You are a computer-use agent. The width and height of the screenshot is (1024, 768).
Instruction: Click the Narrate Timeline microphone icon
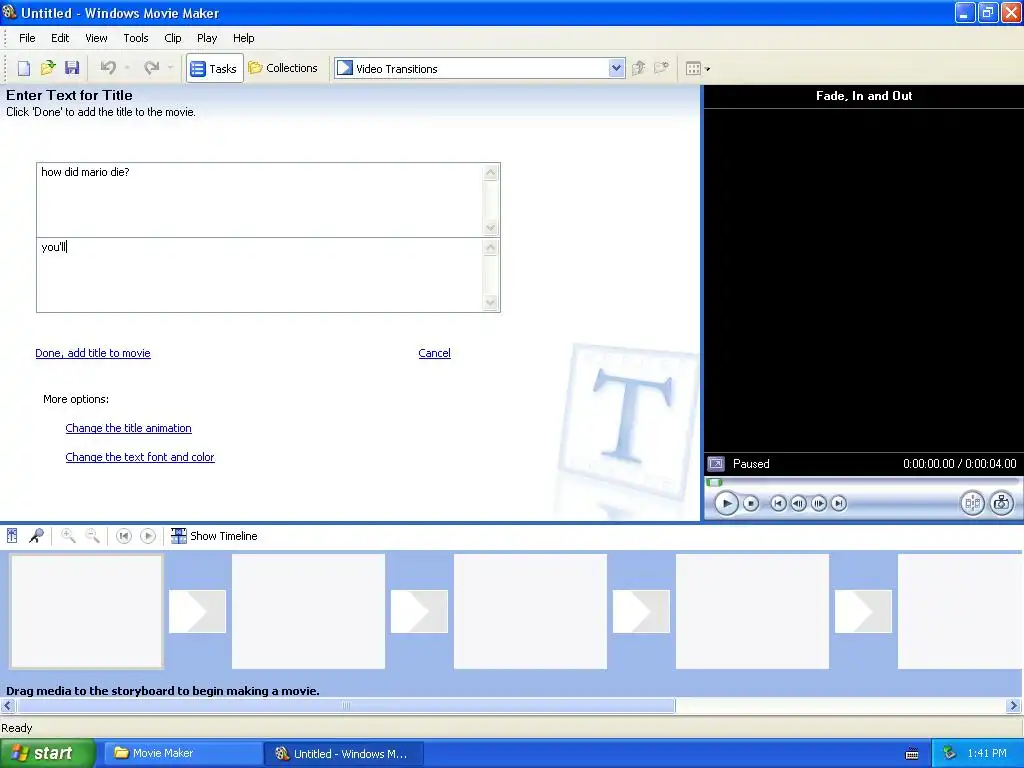click(36, 536)
